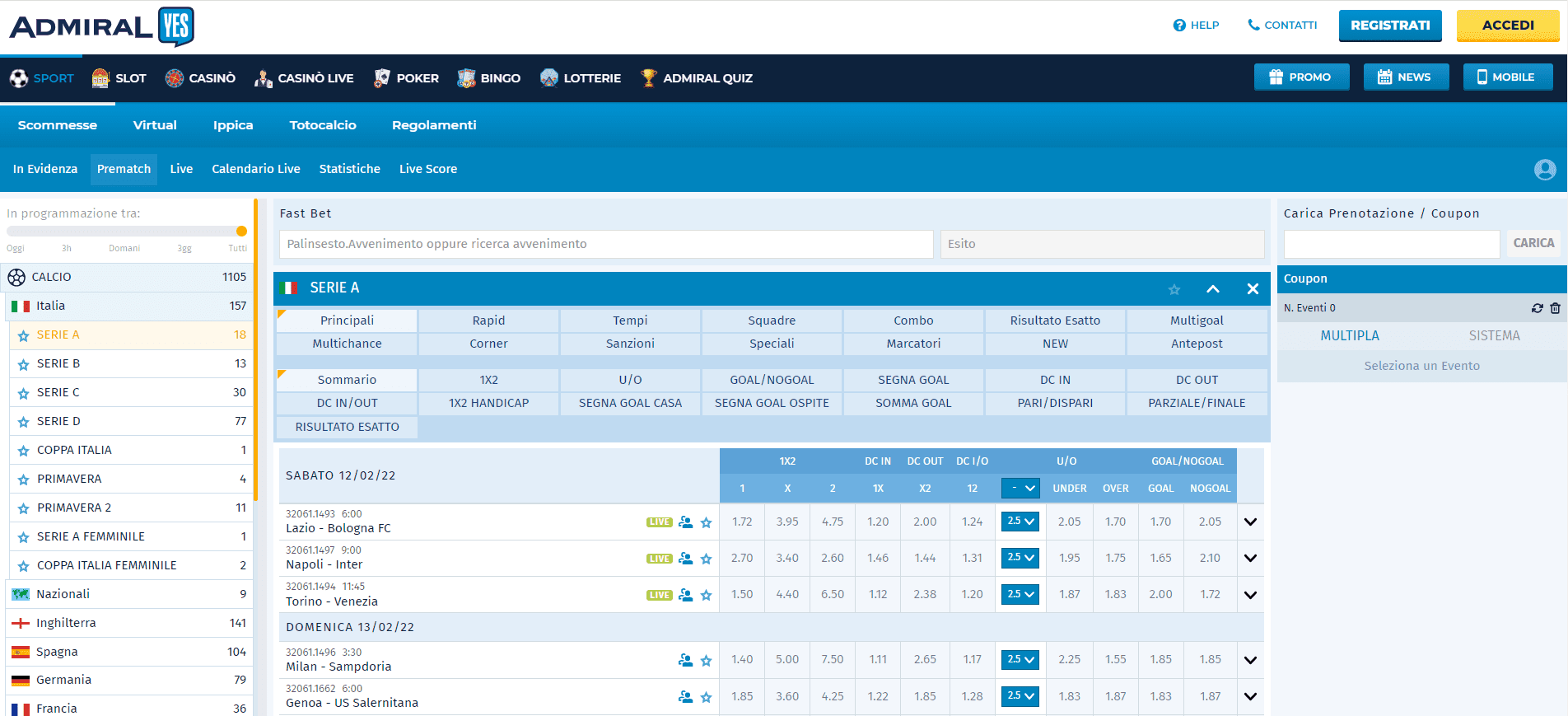Click LIVE badge on Napoli - Inter
Viewport: 1568px width, 716px height.
660,559
